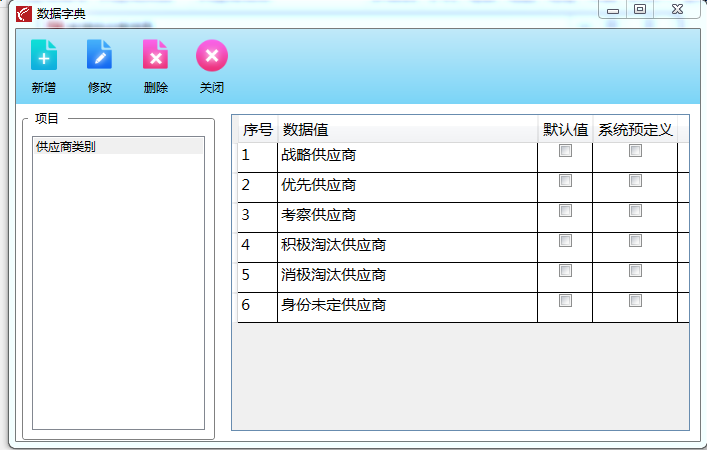Toggle 系统预定义 checkbox for 身份未定供应商
The height and width of the screenshot is (450, 707).
coord(635,301)
